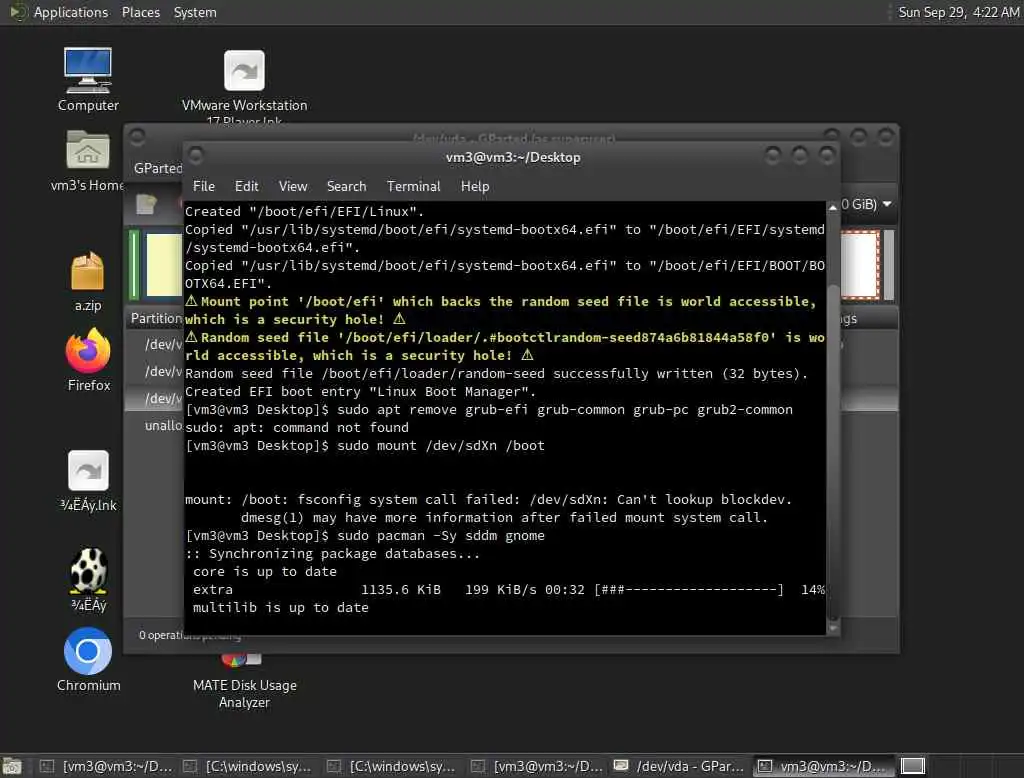Switch to the middle vm3@vm3 taskbar window

tap(539, 766)
